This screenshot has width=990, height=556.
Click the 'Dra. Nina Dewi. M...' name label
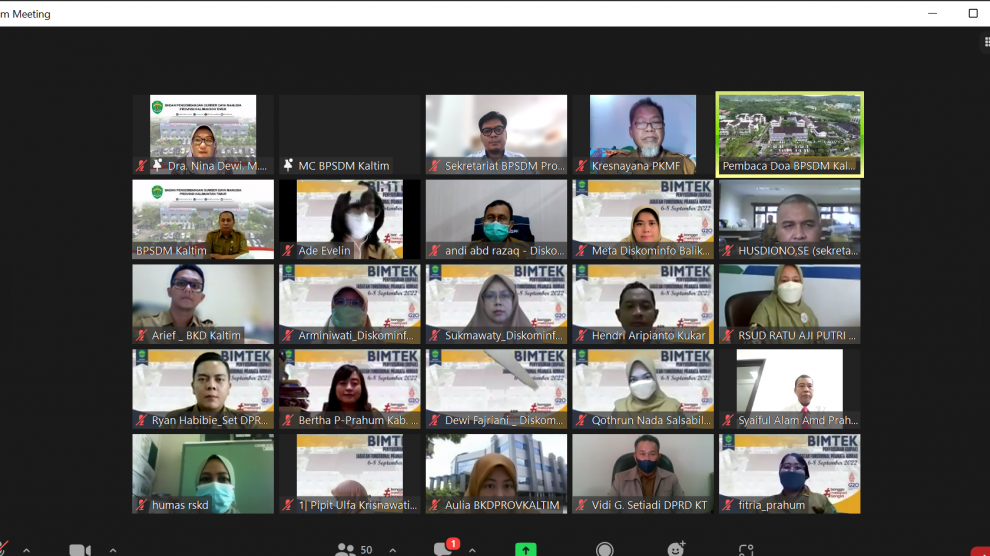(217, 166)
